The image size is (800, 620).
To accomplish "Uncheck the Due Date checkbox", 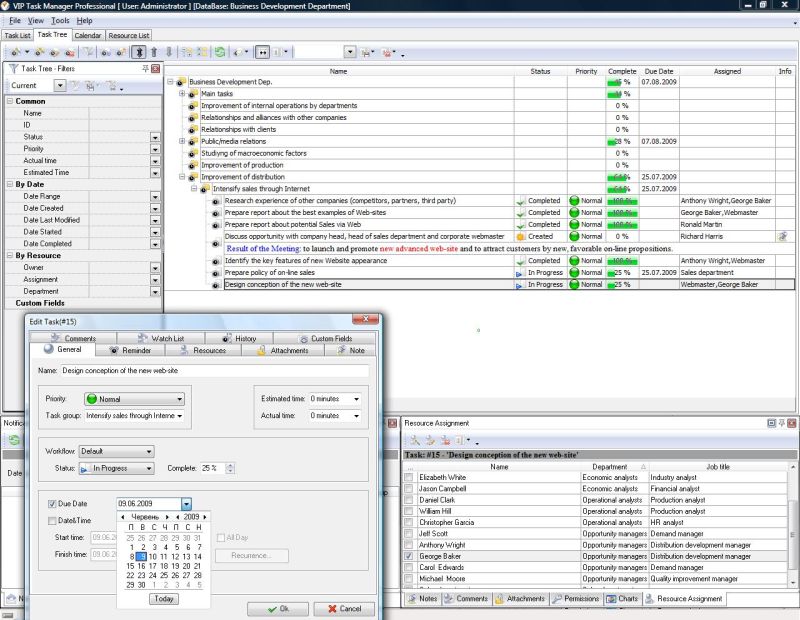I will click(x=52, y=503).
